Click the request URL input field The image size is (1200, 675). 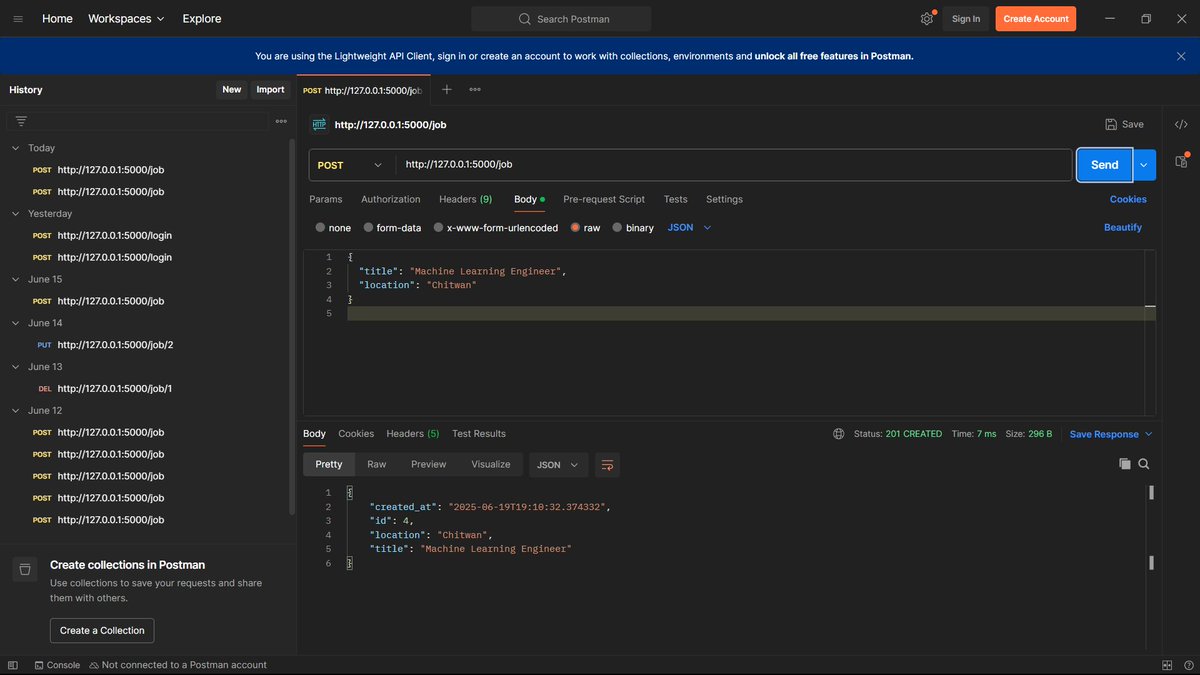(733, 165)
